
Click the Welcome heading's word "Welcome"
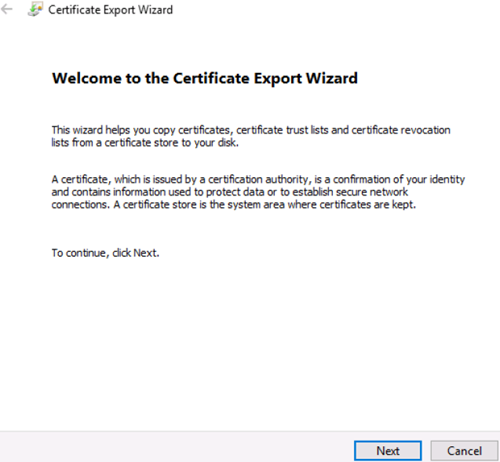point(87,78)
